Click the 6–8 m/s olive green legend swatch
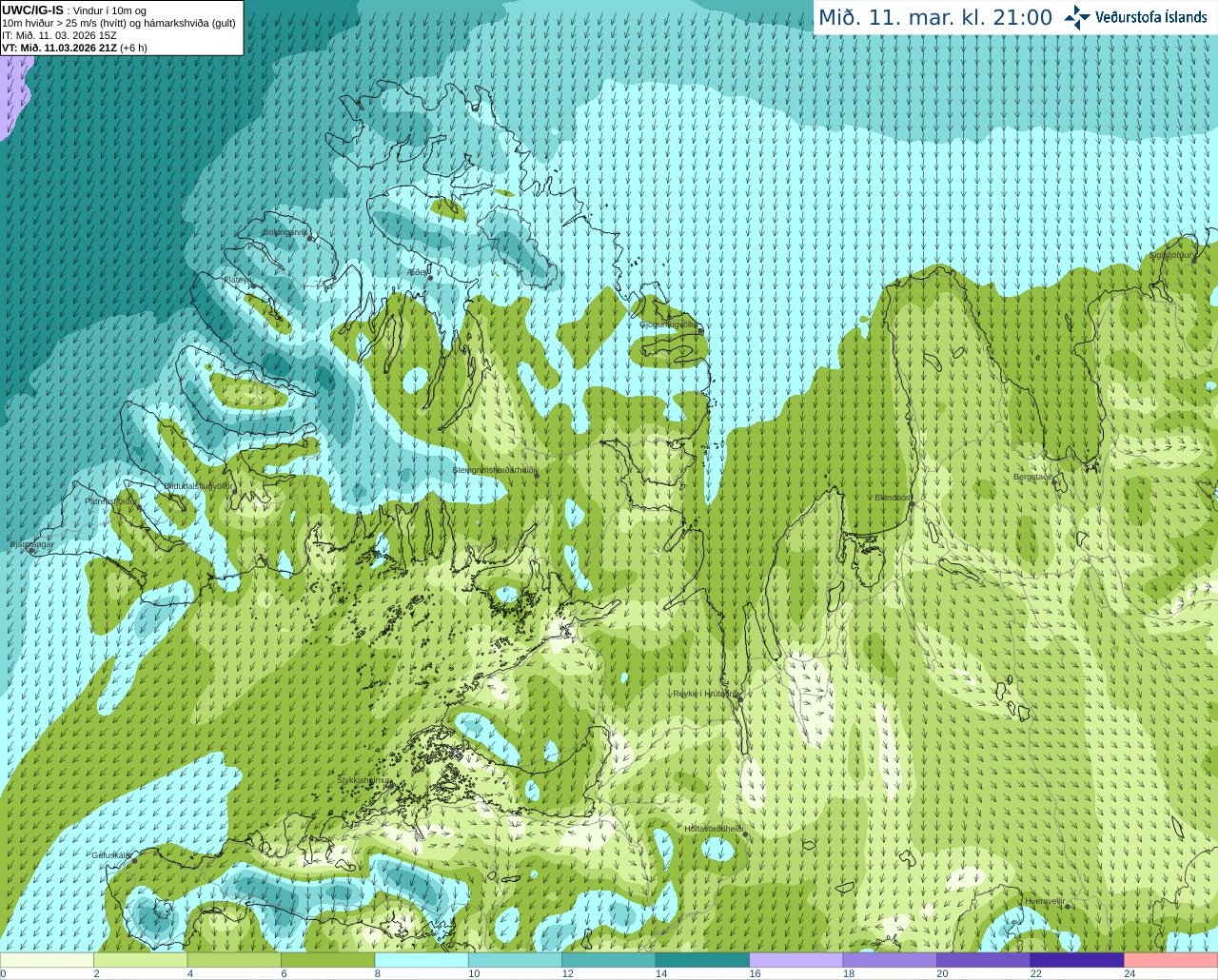 point(328,959)
